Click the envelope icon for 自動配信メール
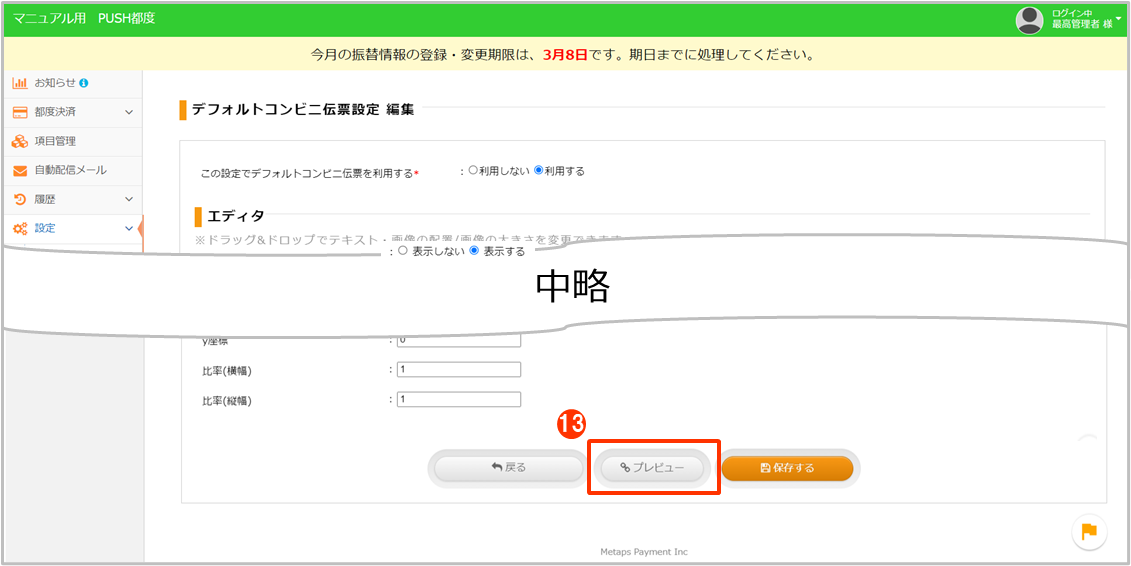This screenshot has width=1131, height=566. 20,171
